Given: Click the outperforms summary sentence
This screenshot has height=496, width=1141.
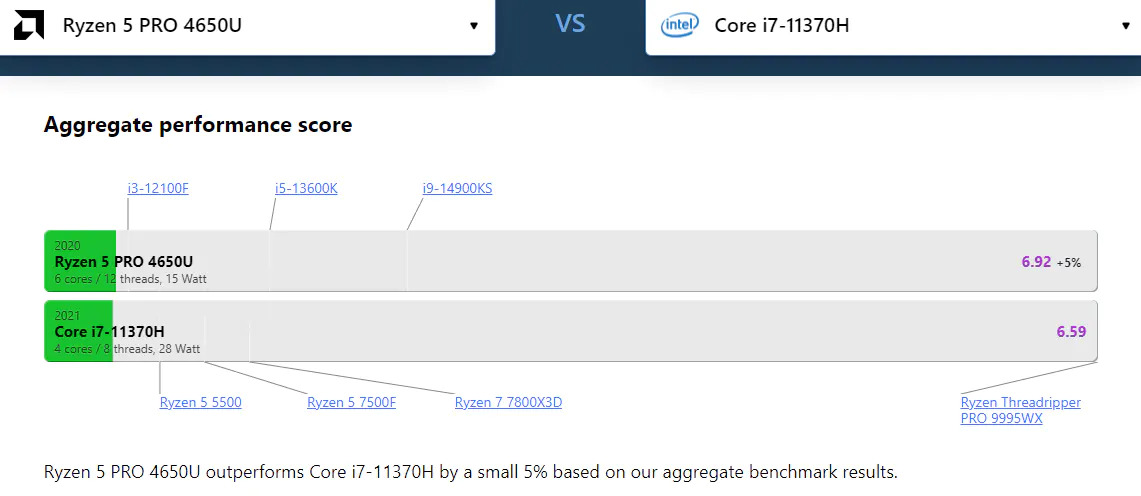Looking at the screenshot, I should (471, 471).
